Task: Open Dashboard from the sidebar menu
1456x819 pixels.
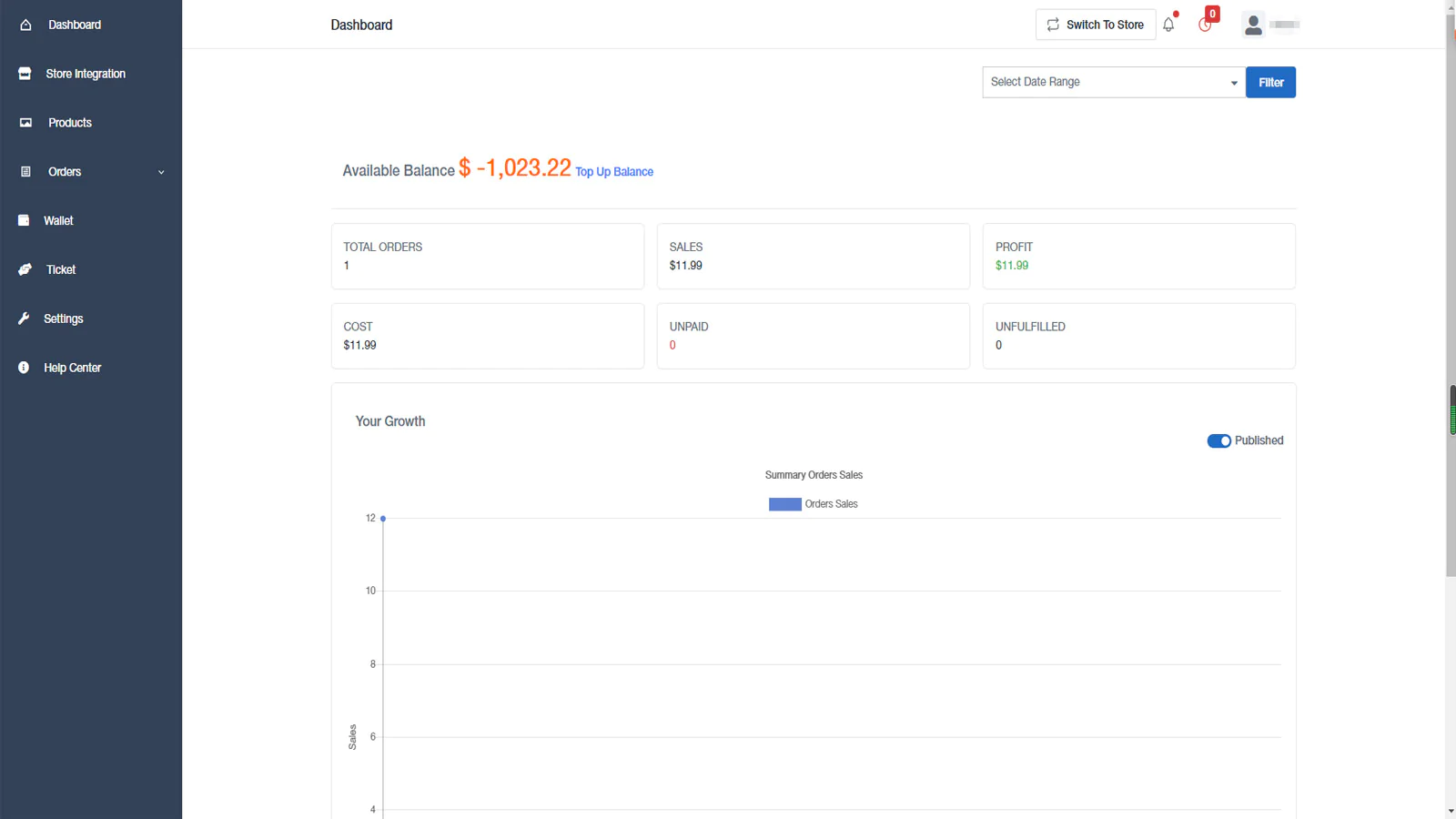Action: tap(74, 25)
